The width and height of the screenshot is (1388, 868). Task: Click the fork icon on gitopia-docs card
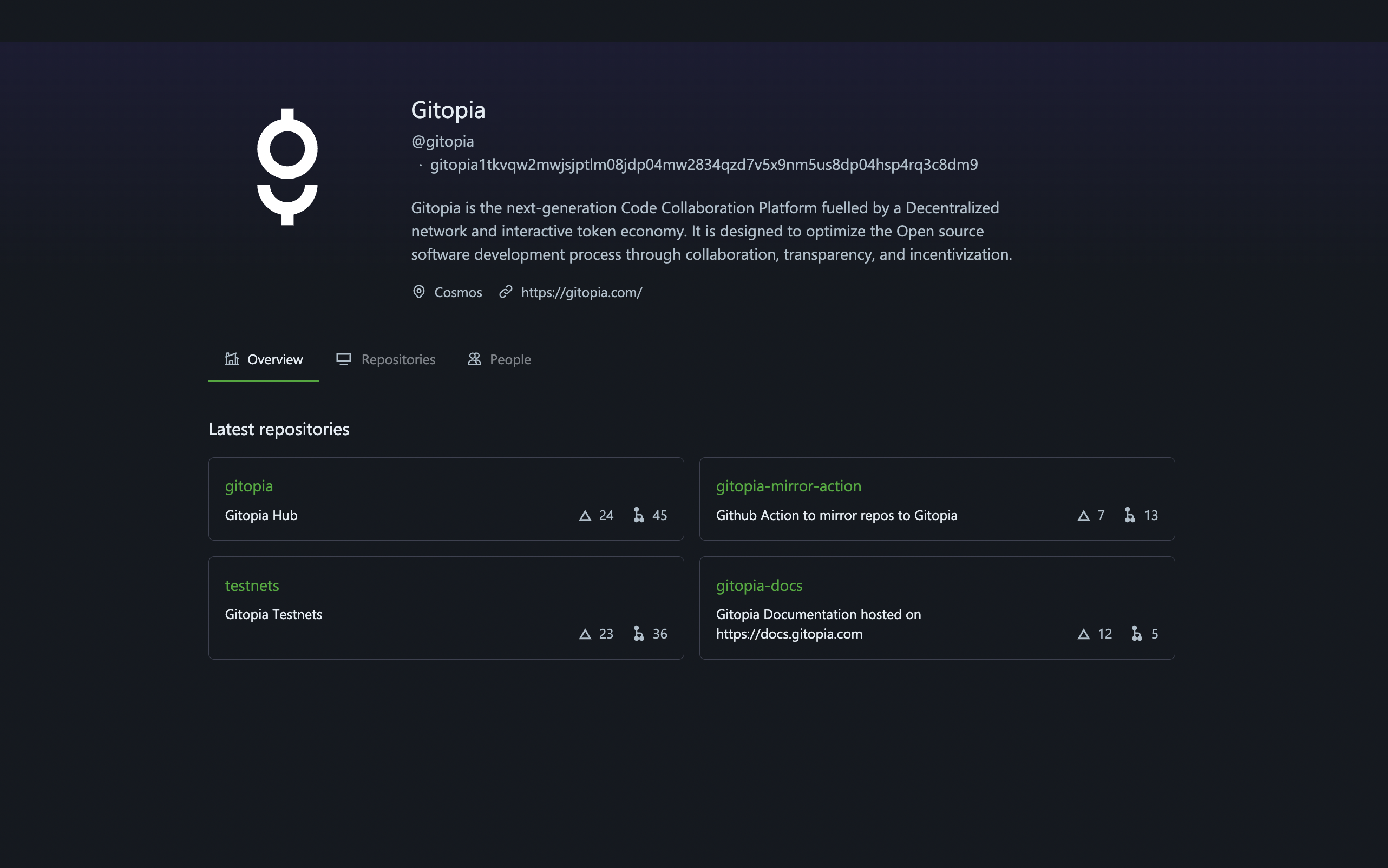pyautogui.click(x=1137, y=633)
